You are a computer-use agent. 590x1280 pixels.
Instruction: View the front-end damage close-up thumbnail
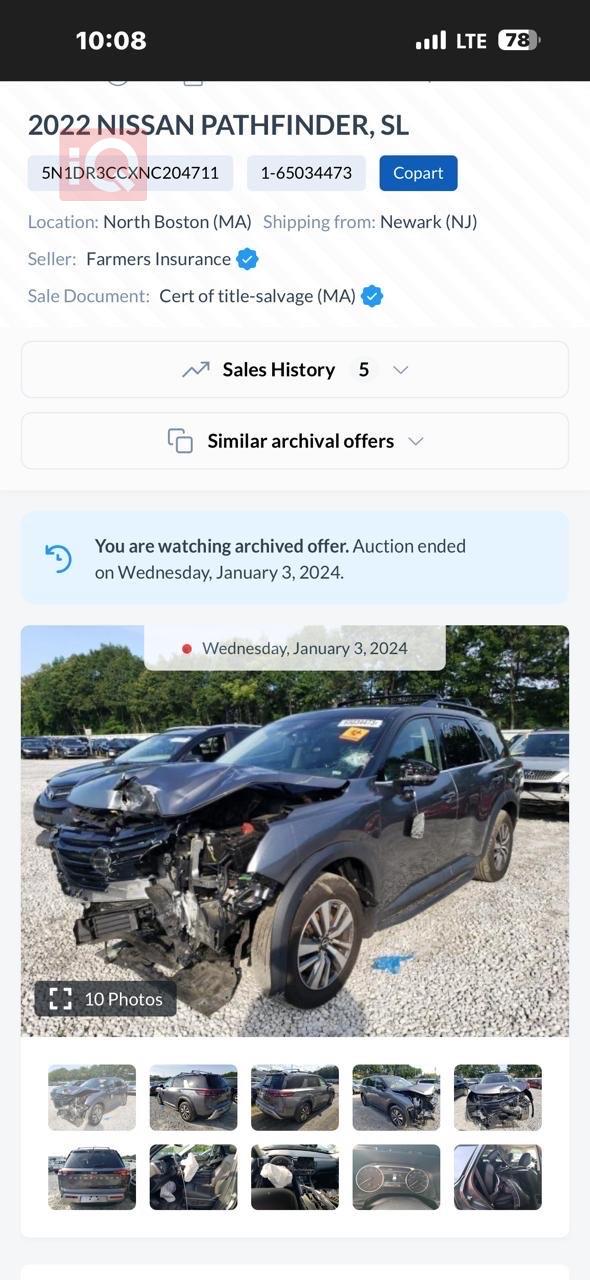[498, 1097]
